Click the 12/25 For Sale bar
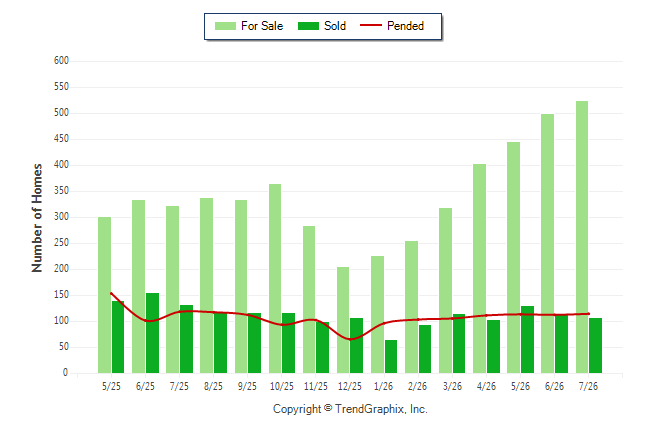Screen dimensions: 646x434 click(343, 320)
